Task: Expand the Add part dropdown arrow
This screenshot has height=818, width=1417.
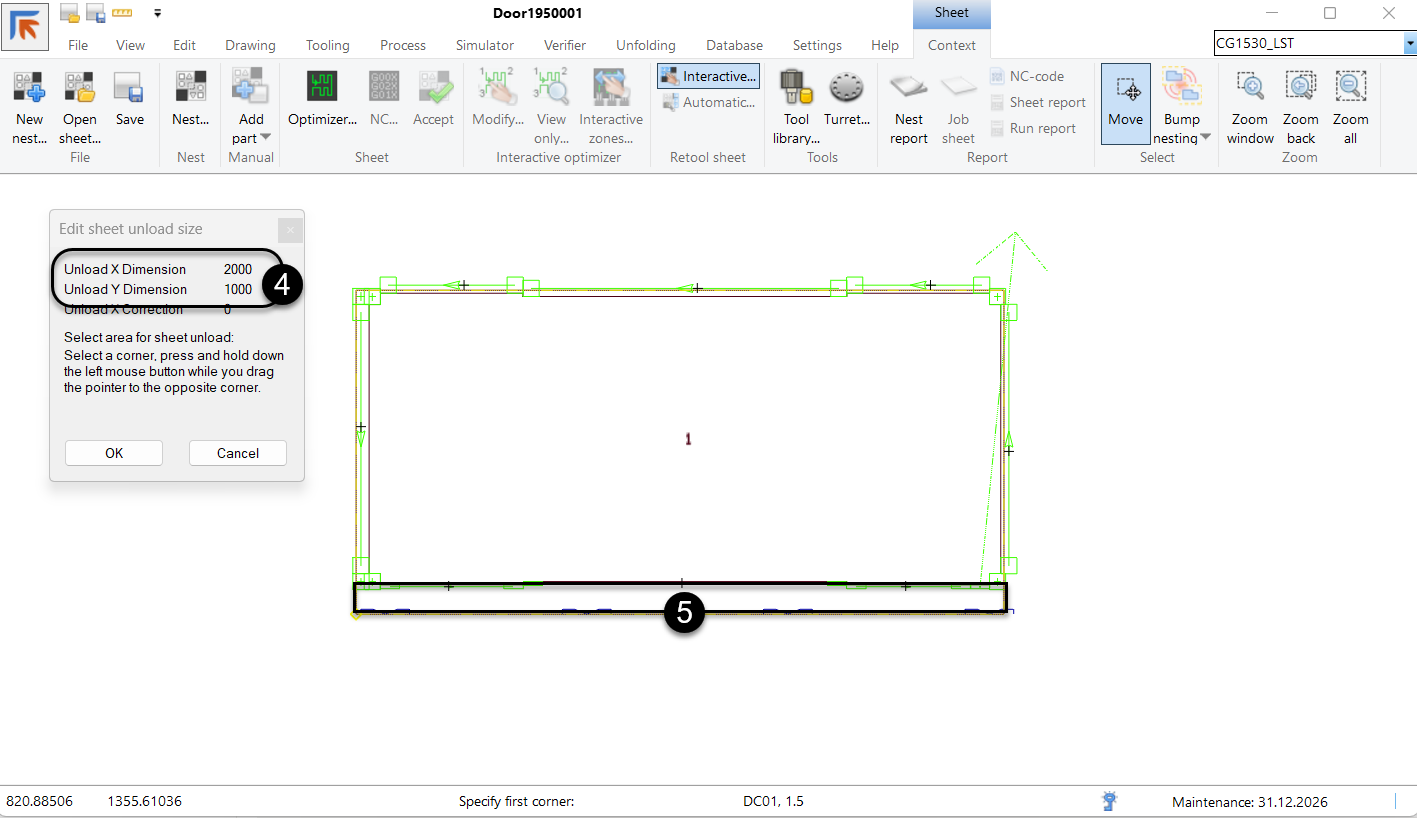Action: 266,138
